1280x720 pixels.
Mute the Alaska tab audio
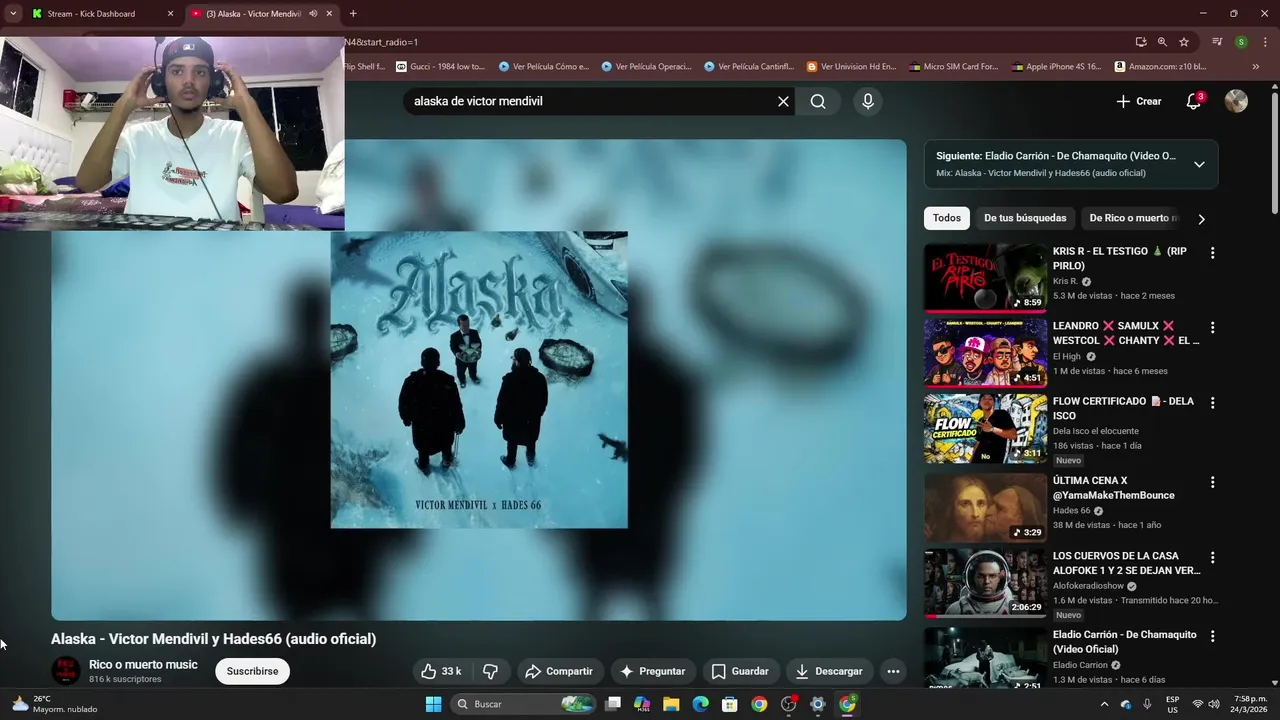click(x=313, y=14)
